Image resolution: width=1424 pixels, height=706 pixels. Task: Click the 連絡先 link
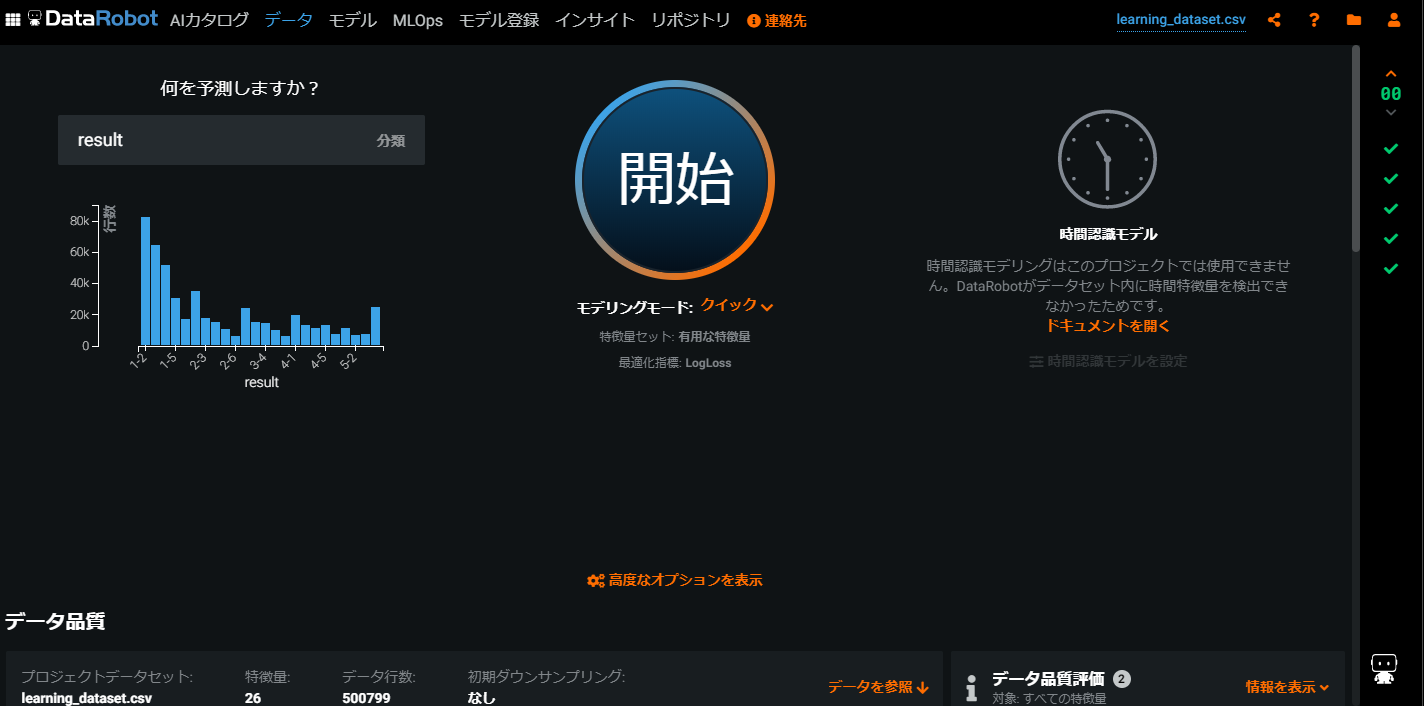pos(786,21)
